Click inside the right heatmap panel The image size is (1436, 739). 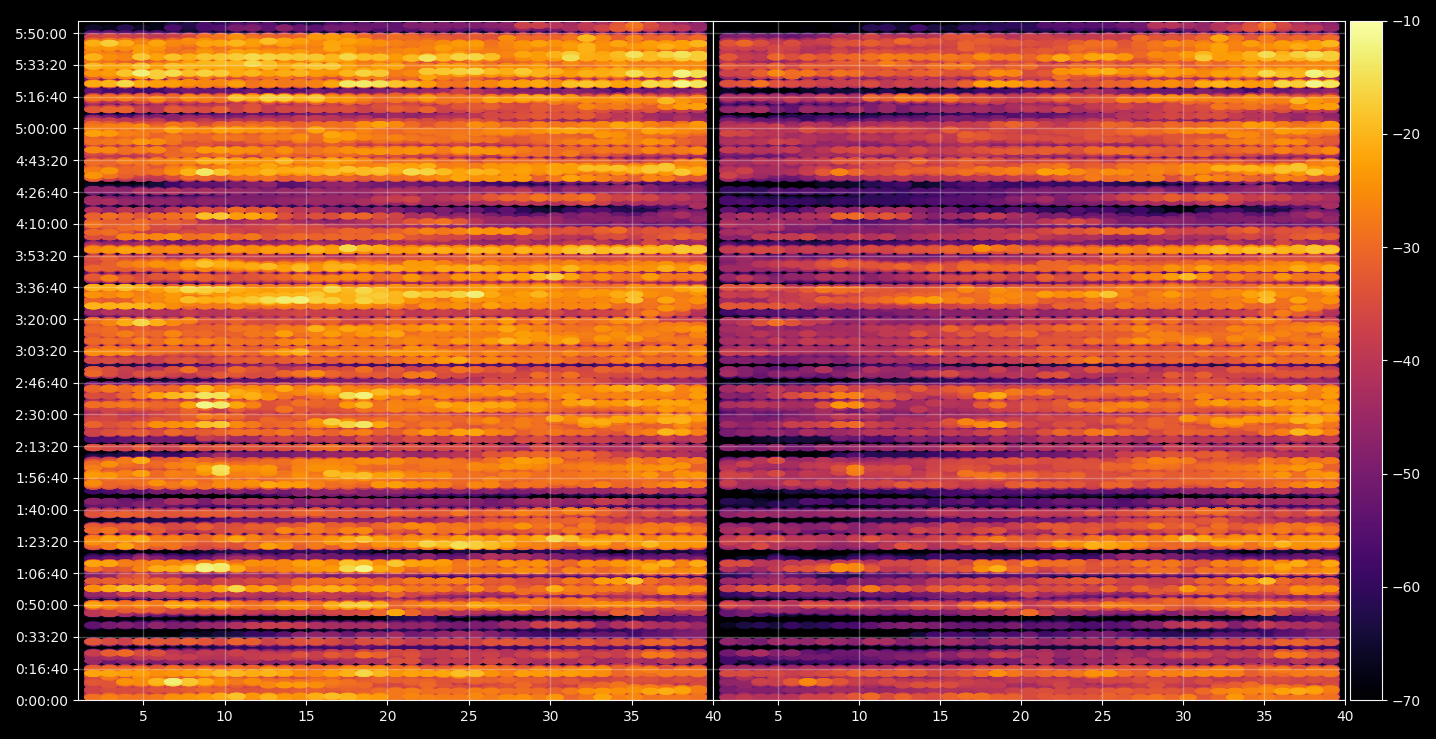point(1029,361)
